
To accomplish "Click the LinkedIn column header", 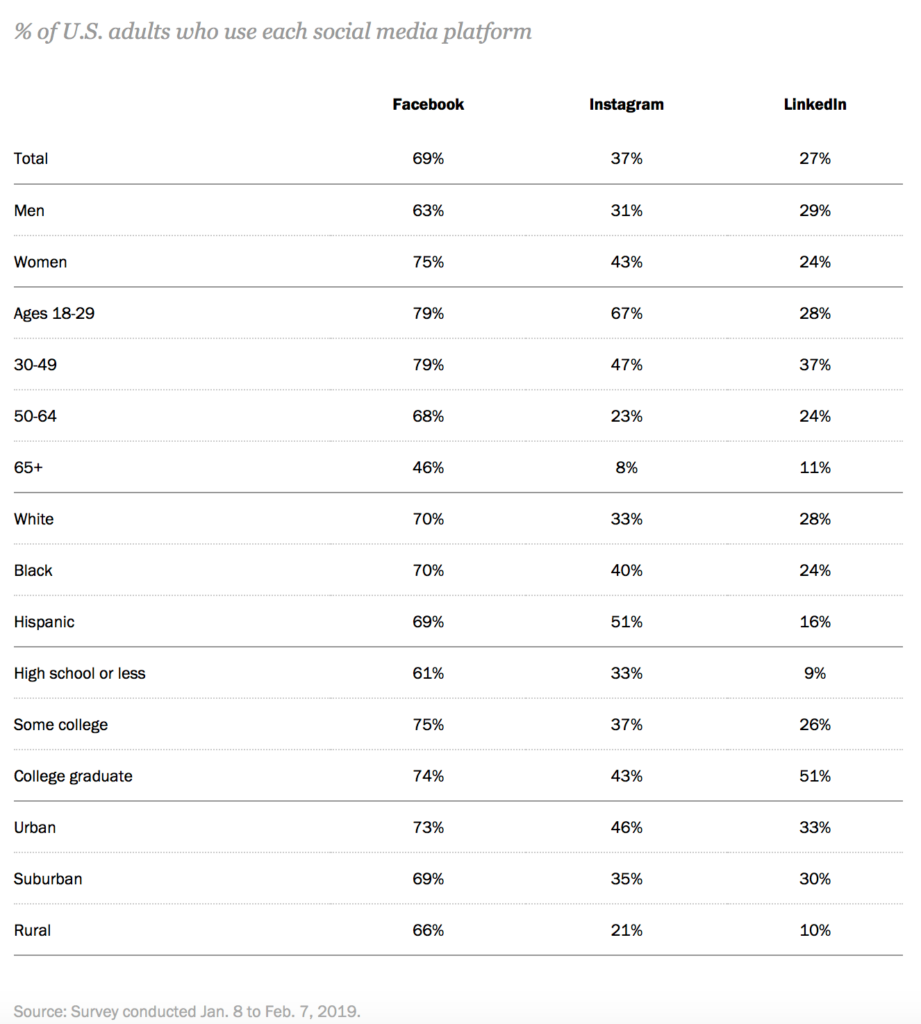I will (x=815, y=104).
